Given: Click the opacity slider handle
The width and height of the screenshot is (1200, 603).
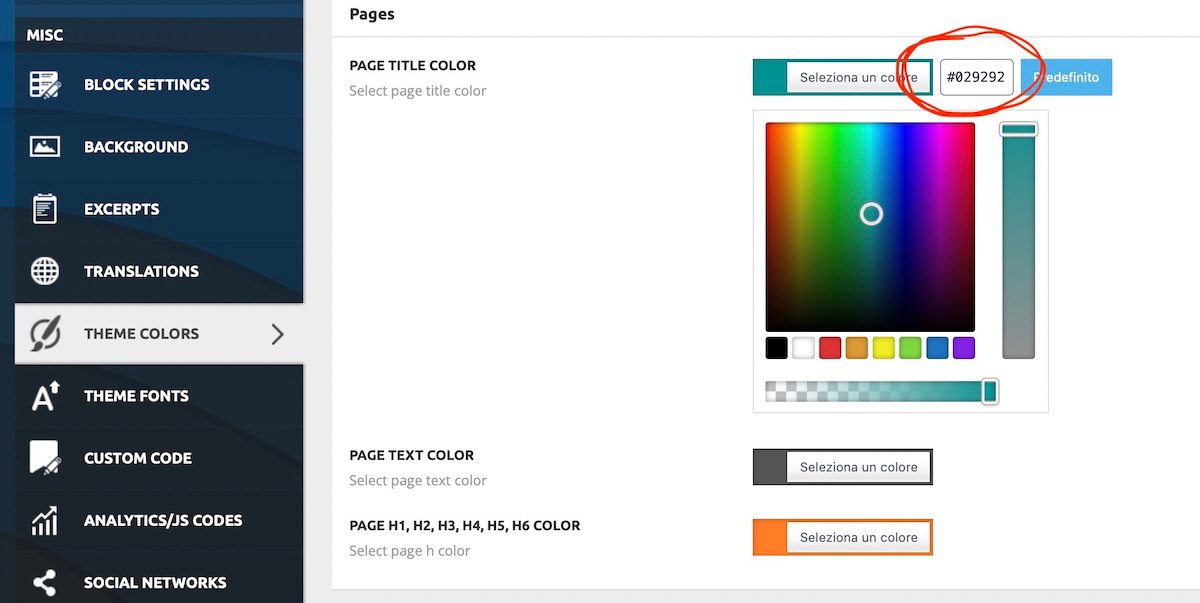Looking at the screenshot, I should tap(990, 391).
